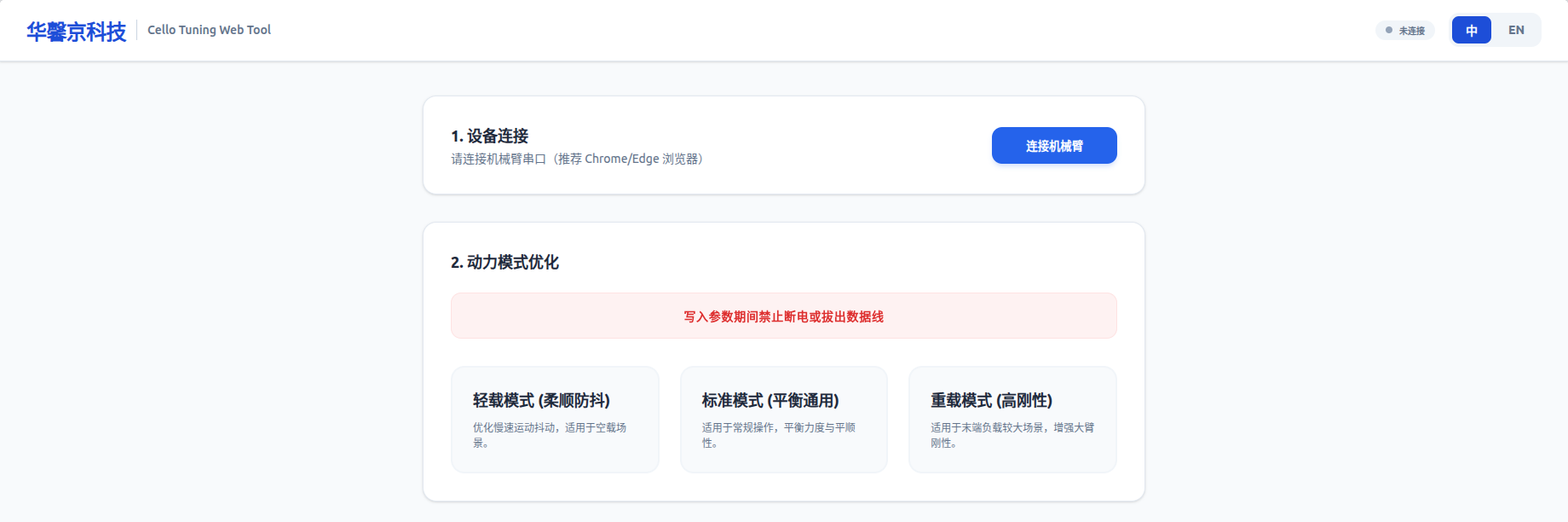
Task: Click the red warning banner about 写入参数
Action: click(x=783, y=316)
